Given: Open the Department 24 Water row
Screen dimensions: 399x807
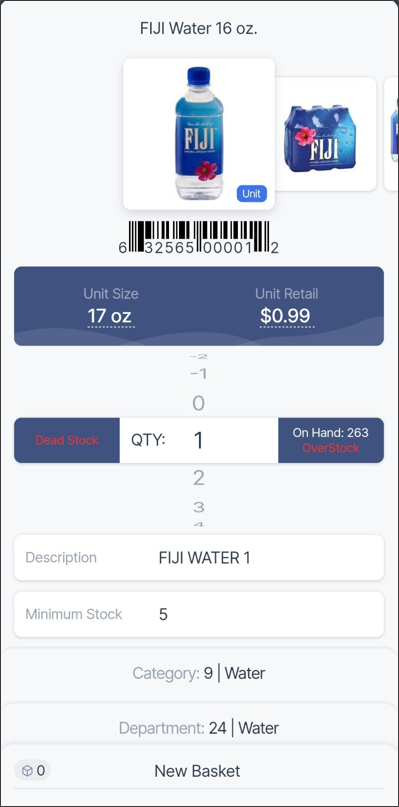Looking at the screenshot, I should point(199,728).
